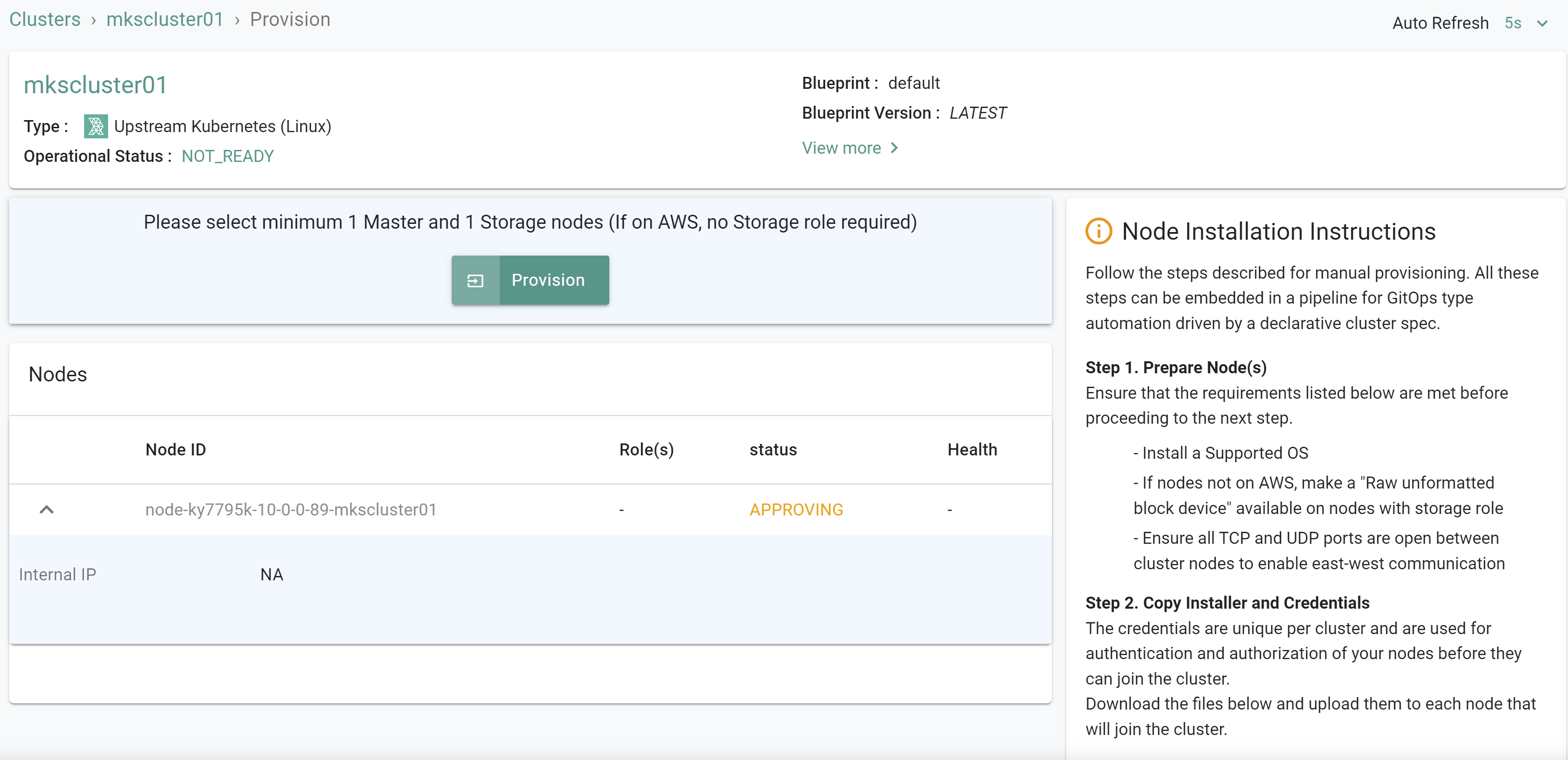Click the NA internal IP value

point(272,575)
